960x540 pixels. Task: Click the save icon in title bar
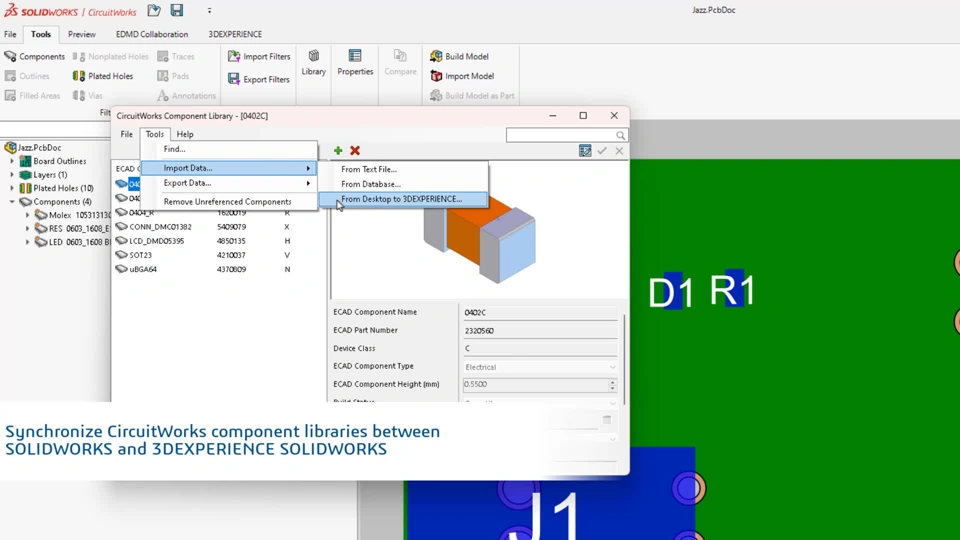pyautogui.click(x=177, y=10)
